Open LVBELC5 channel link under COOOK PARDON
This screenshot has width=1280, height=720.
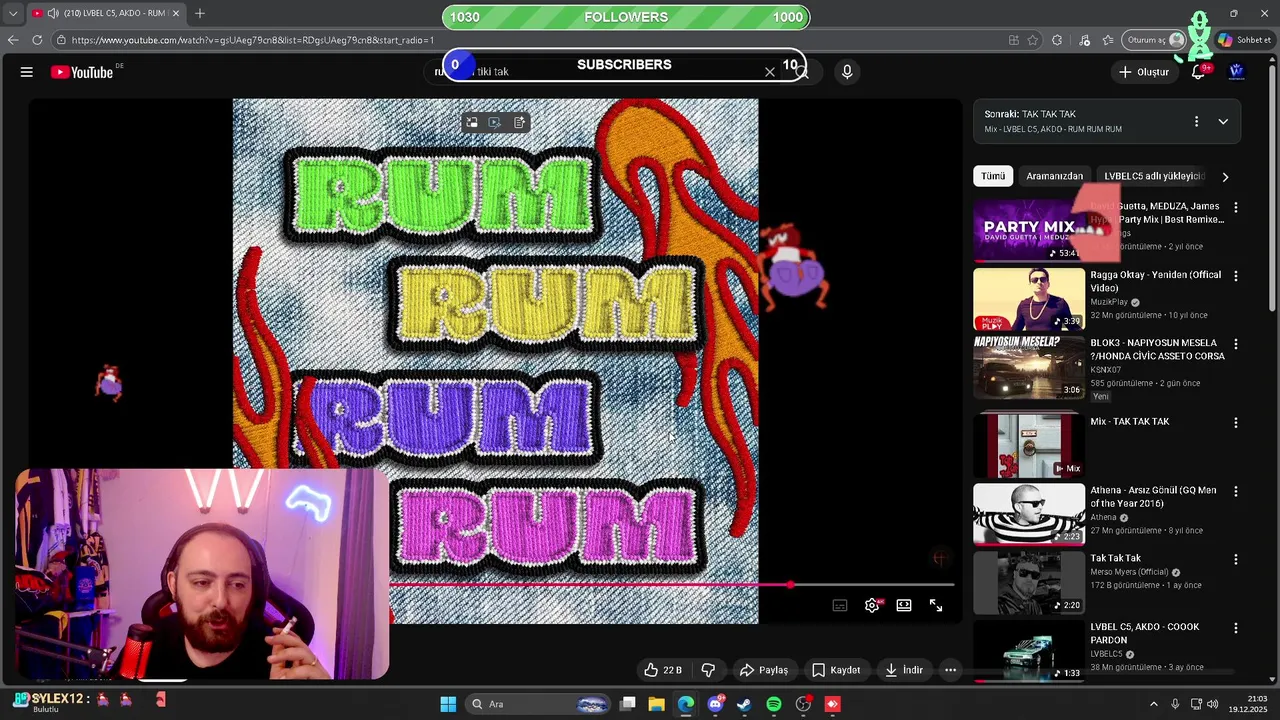tap(1106, 654)
